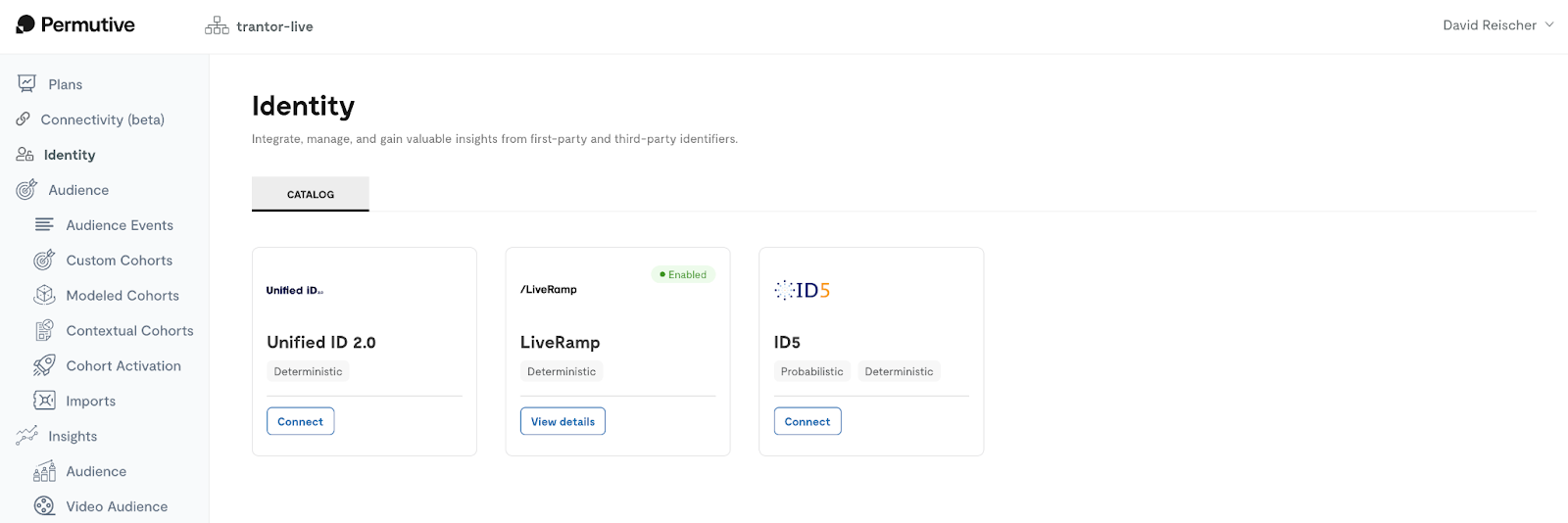Switch to the CATALOG tab

pos(311,194)
